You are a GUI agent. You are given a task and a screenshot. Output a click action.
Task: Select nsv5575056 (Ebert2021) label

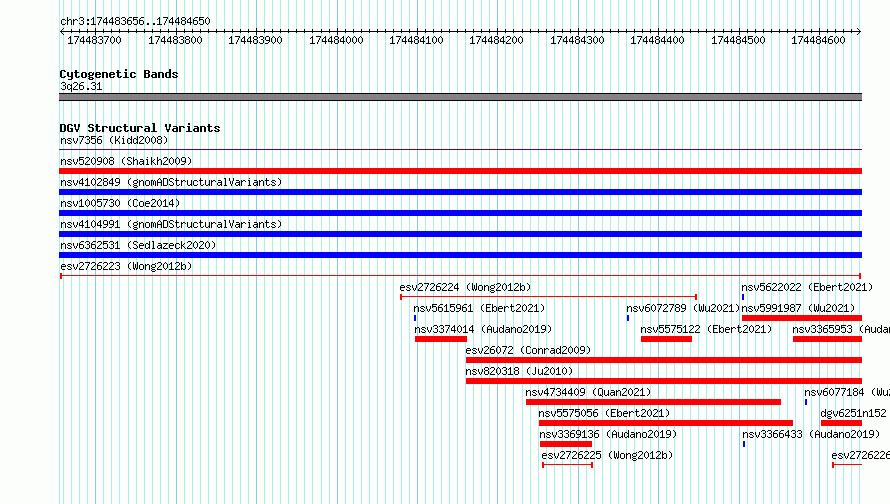click(x=604, y=413)
